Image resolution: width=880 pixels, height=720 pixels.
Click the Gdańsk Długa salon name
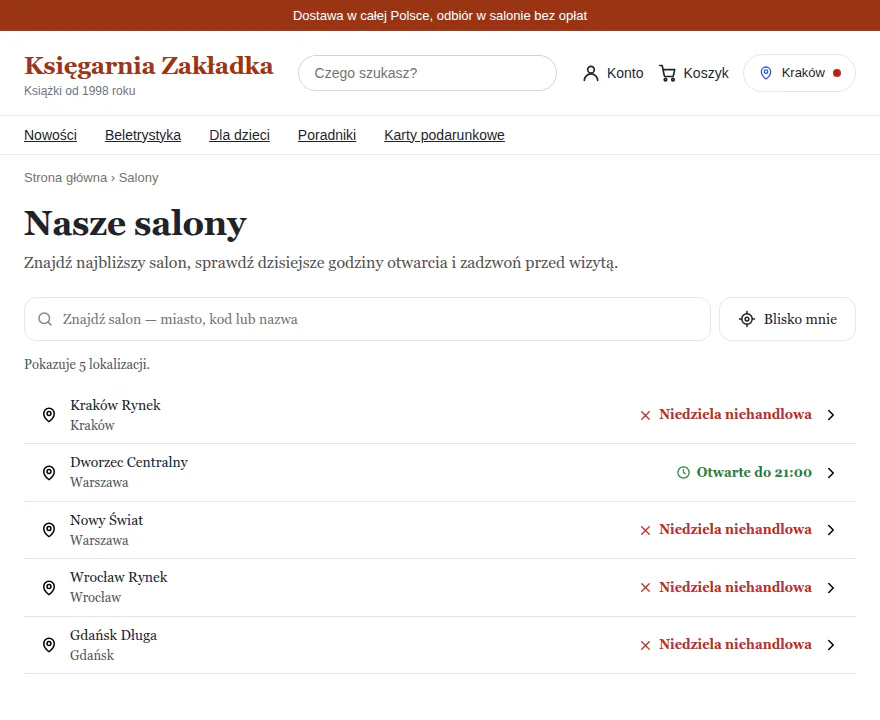[113, 635]
